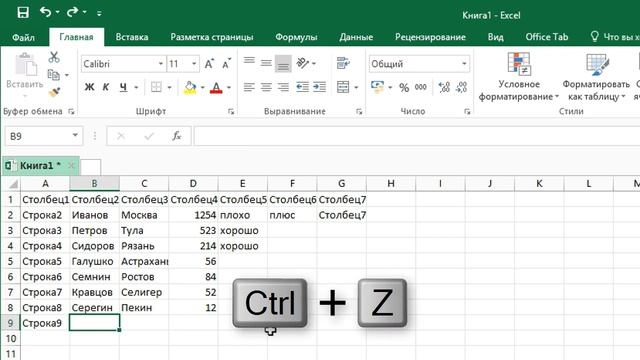This screenshot has width=640, height=360.
Task: Click Increase Indent icon
Action: pos(320,87)
